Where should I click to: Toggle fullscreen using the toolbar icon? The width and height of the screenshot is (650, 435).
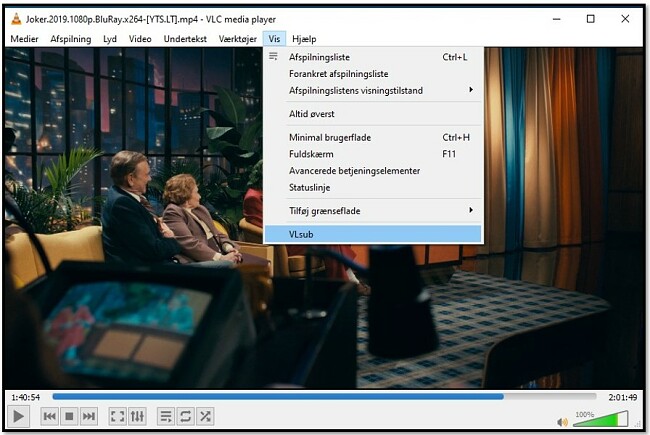117,416
